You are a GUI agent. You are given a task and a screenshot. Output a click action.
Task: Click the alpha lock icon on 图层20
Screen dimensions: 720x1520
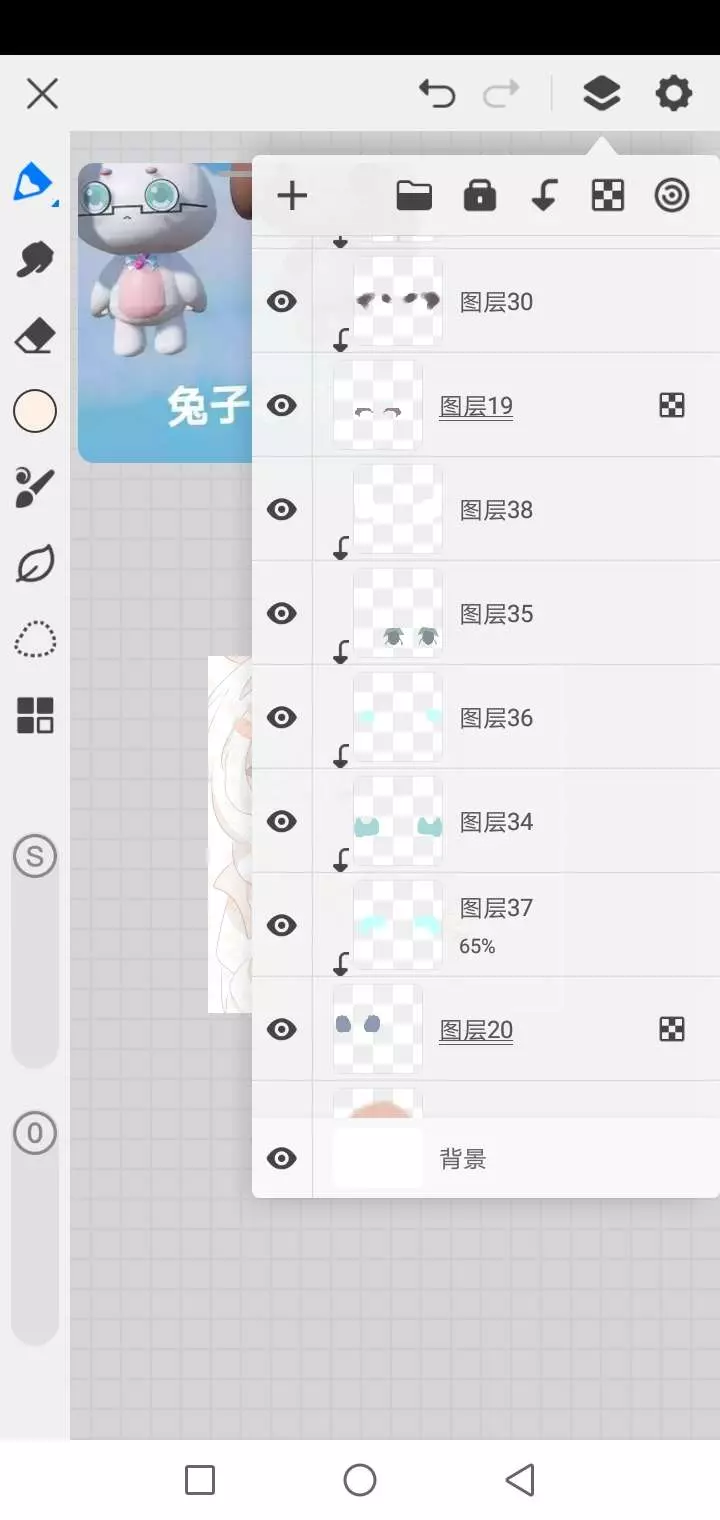(x=672, y=1029)
